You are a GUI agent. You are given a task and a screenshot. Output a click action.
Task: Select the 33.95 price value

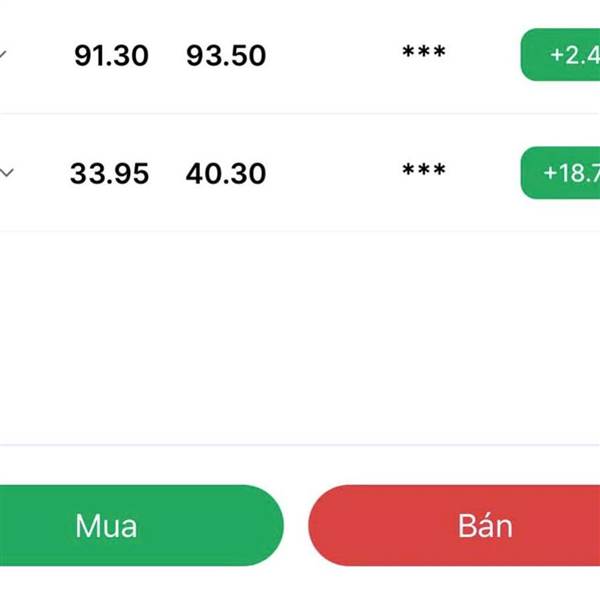pyautogui.click(x=109, y=174)
